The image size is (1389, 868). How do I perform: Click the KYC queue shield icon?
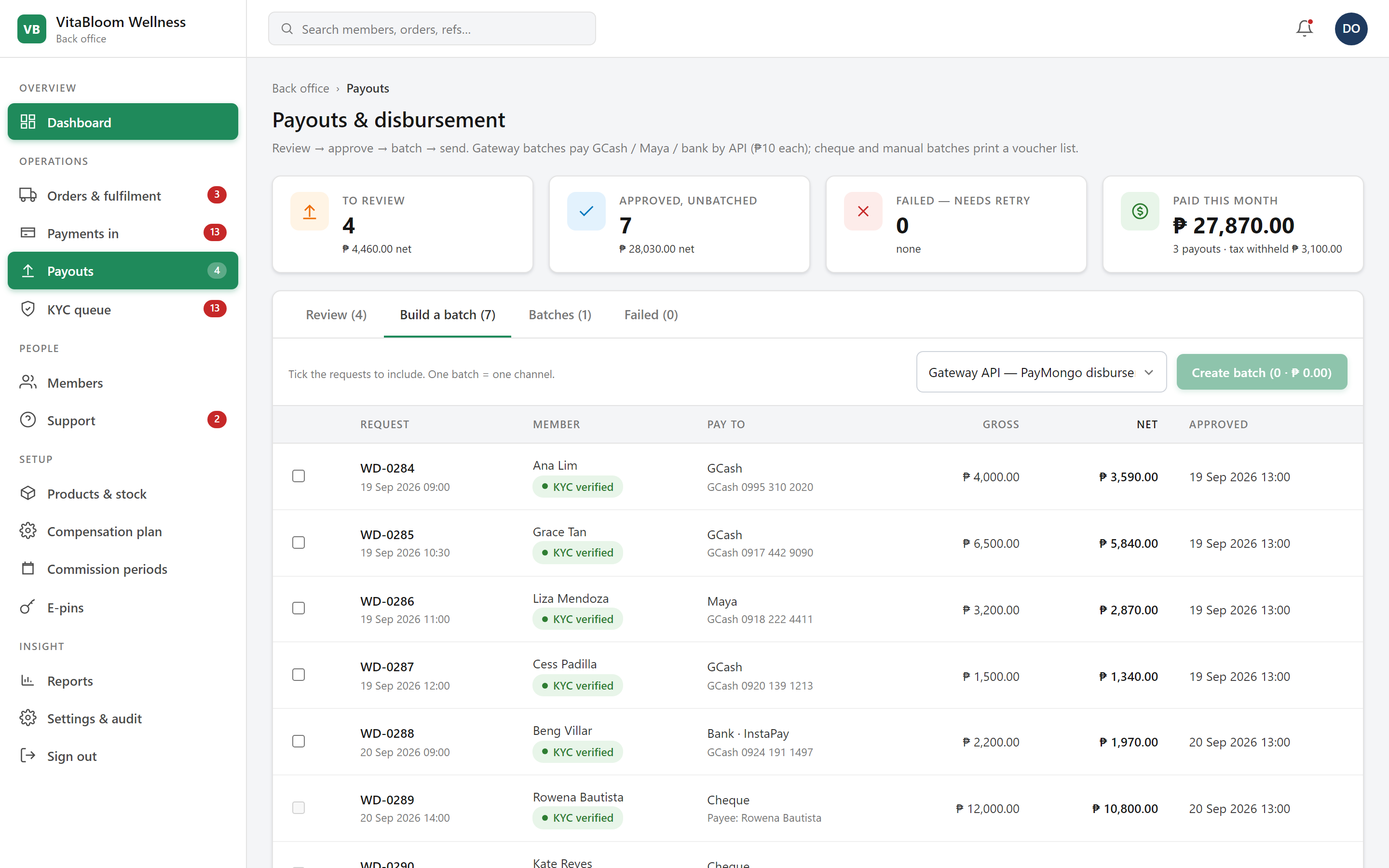click(27, 309)
